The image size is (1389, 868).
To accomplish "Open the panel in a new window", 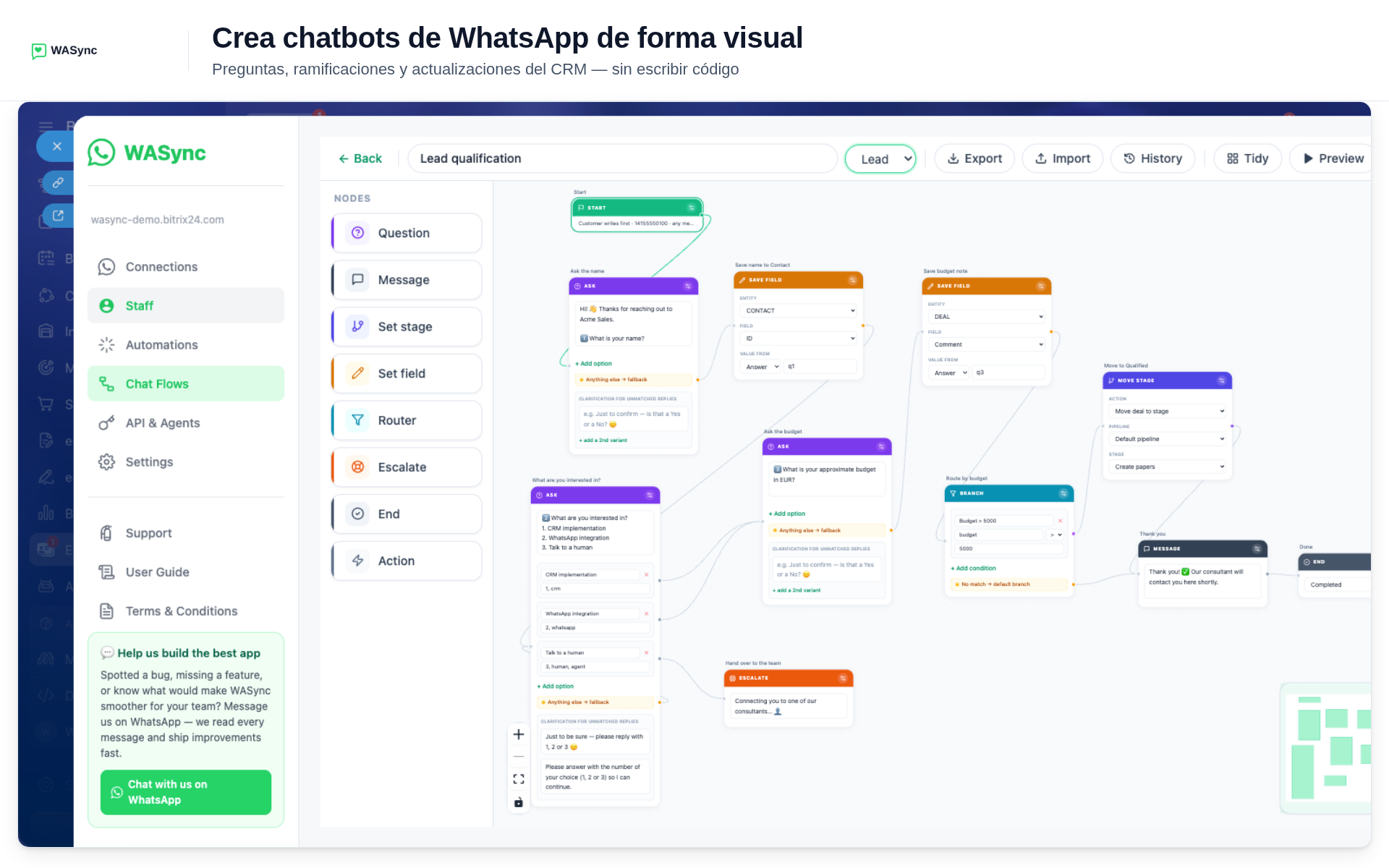I will (x=59, y=216).
